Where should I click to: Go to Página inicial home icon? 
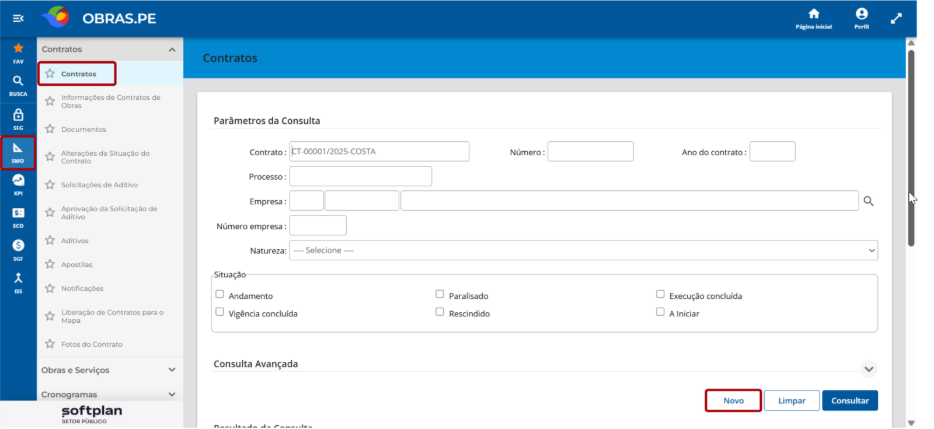pos(814,14)
